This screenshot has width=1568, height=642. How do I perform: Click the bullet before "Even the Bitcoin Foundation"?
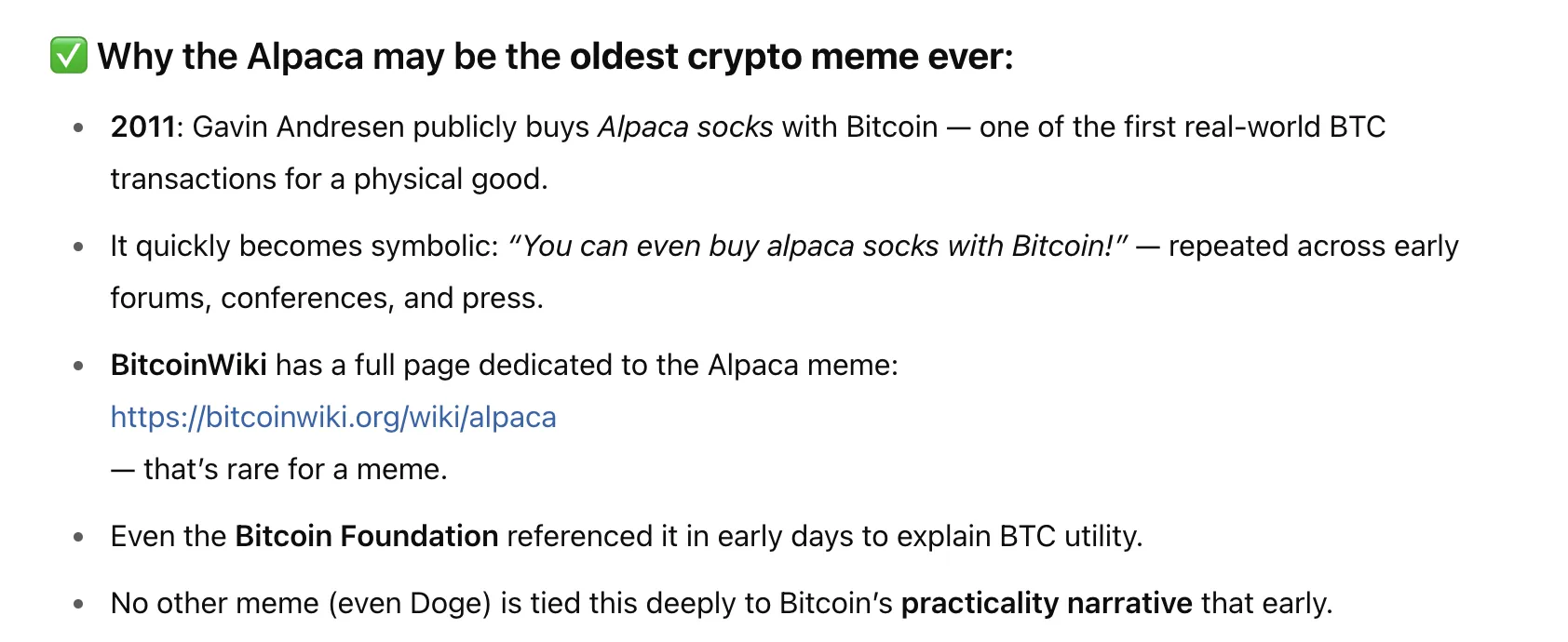pos(79,537)
